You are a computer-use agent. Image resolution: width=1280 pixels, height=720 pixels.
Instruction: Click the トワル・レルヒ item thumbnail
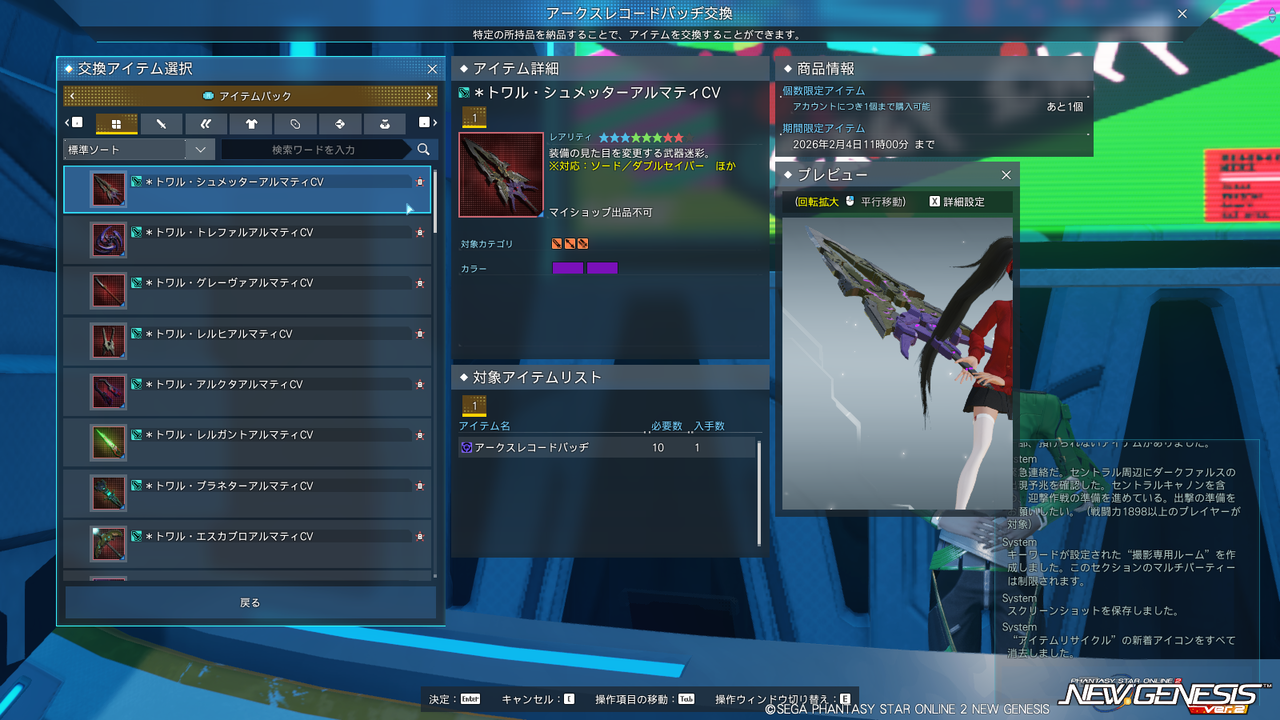point(108,341)
